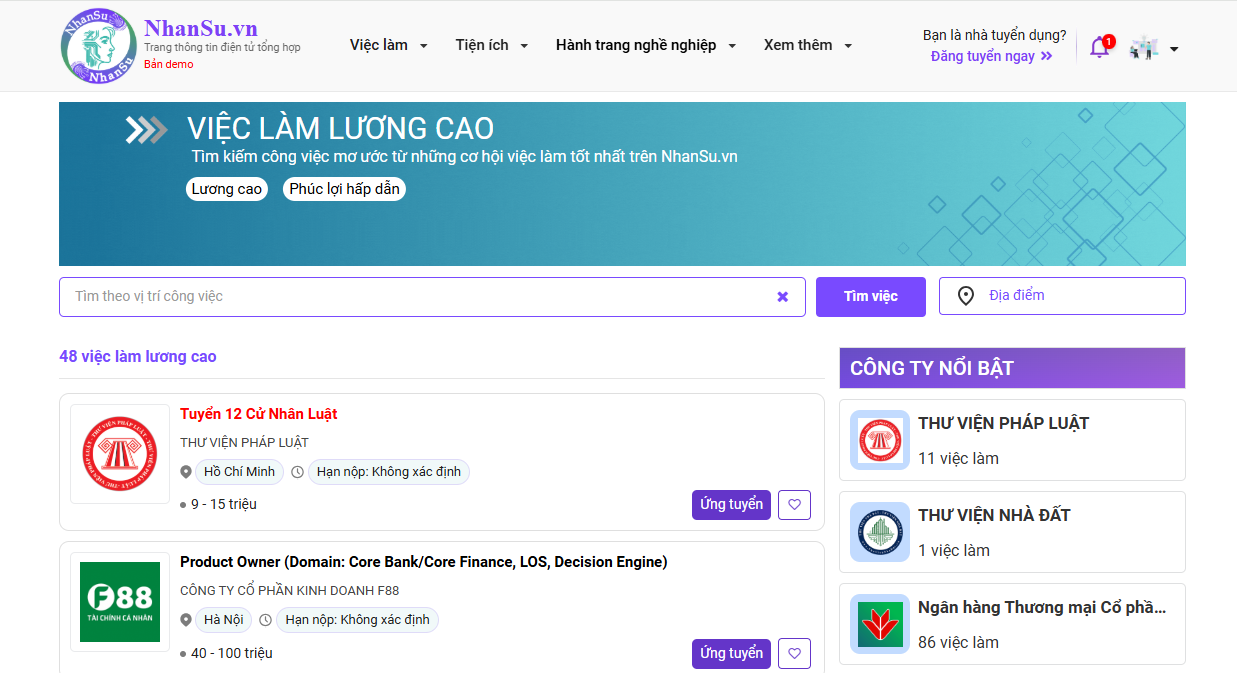This screenshot has width=1237, height=673.
Task: Click the Đăng tuyển ngay link
Action: [x=991, y=56]
